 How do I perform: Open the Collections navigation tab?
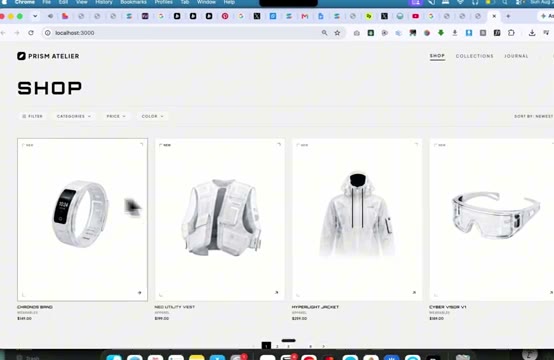coord(475,56)
